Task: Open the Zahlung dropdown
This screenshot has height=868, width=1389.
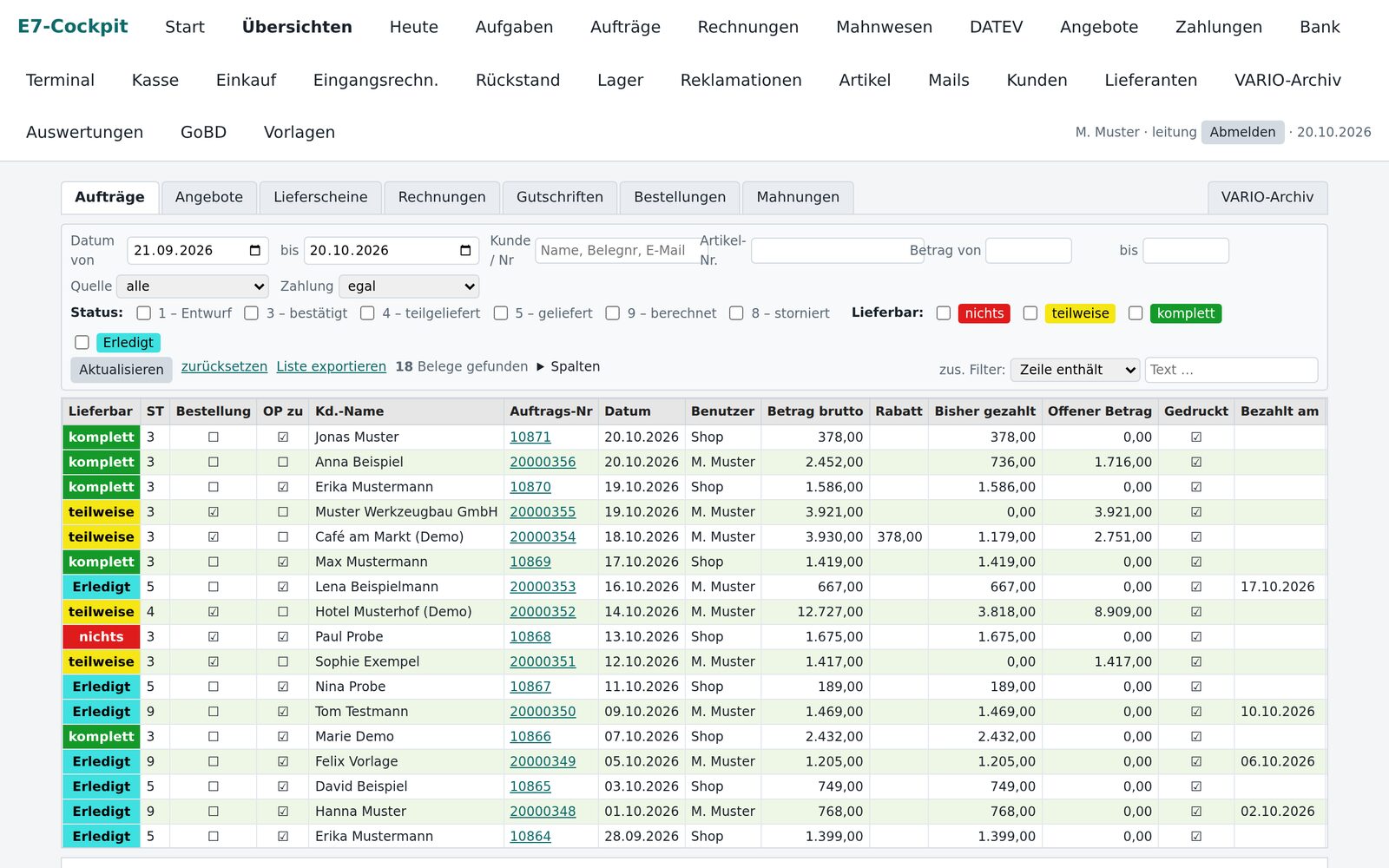Action: [x=409, y=286]
